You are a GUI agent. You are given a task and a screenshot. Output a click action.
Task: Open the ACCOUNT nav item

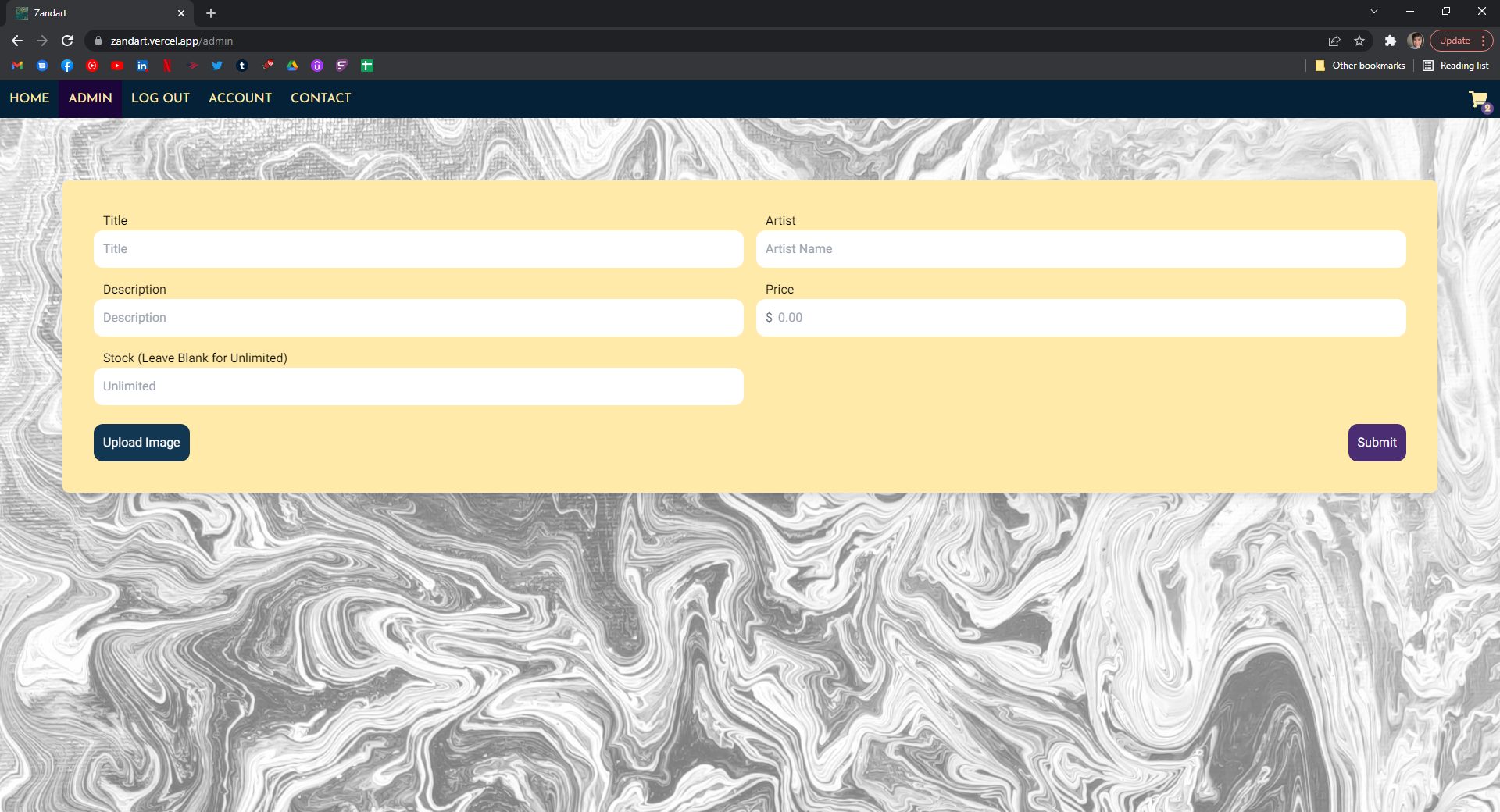pyautogui.click(x=240, y=98)
